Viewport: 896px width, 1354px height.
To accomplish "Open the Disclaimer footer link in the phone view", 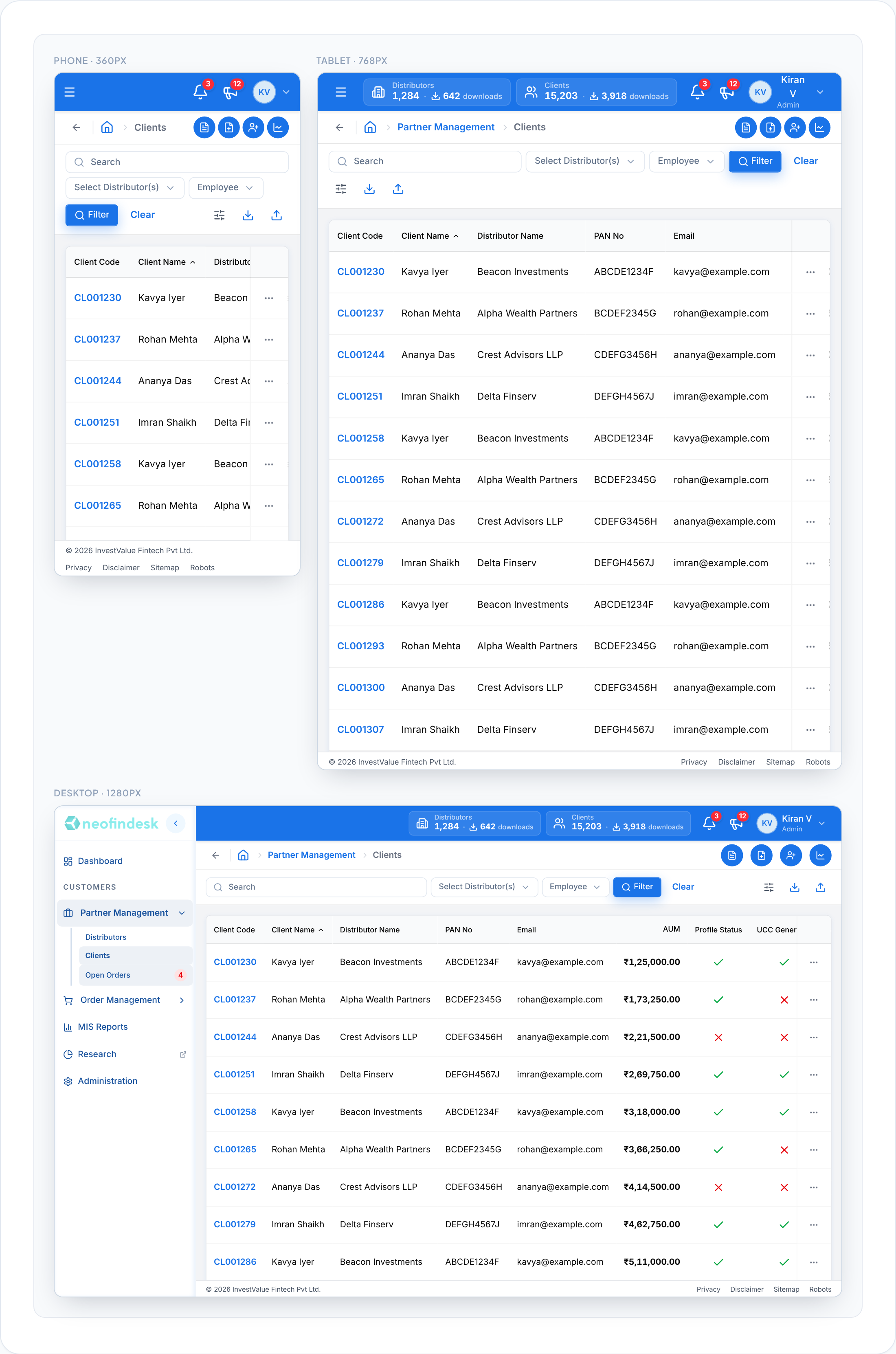I will (121, 567).
